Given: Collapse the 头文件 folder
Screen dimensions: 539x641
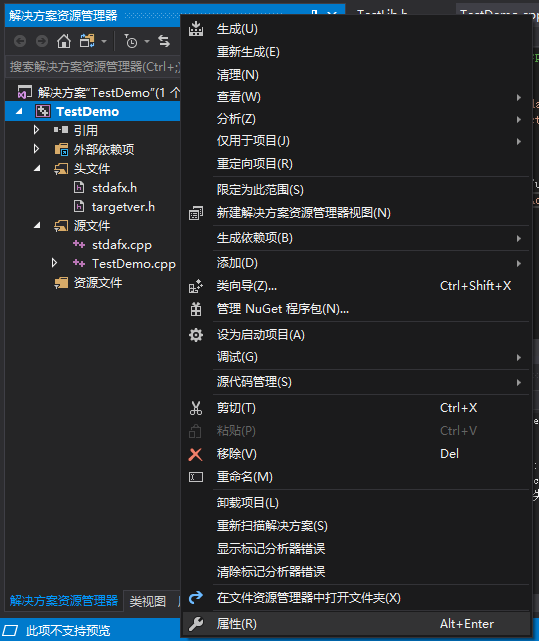Looking at the screenshot, I should coord(37,168).
